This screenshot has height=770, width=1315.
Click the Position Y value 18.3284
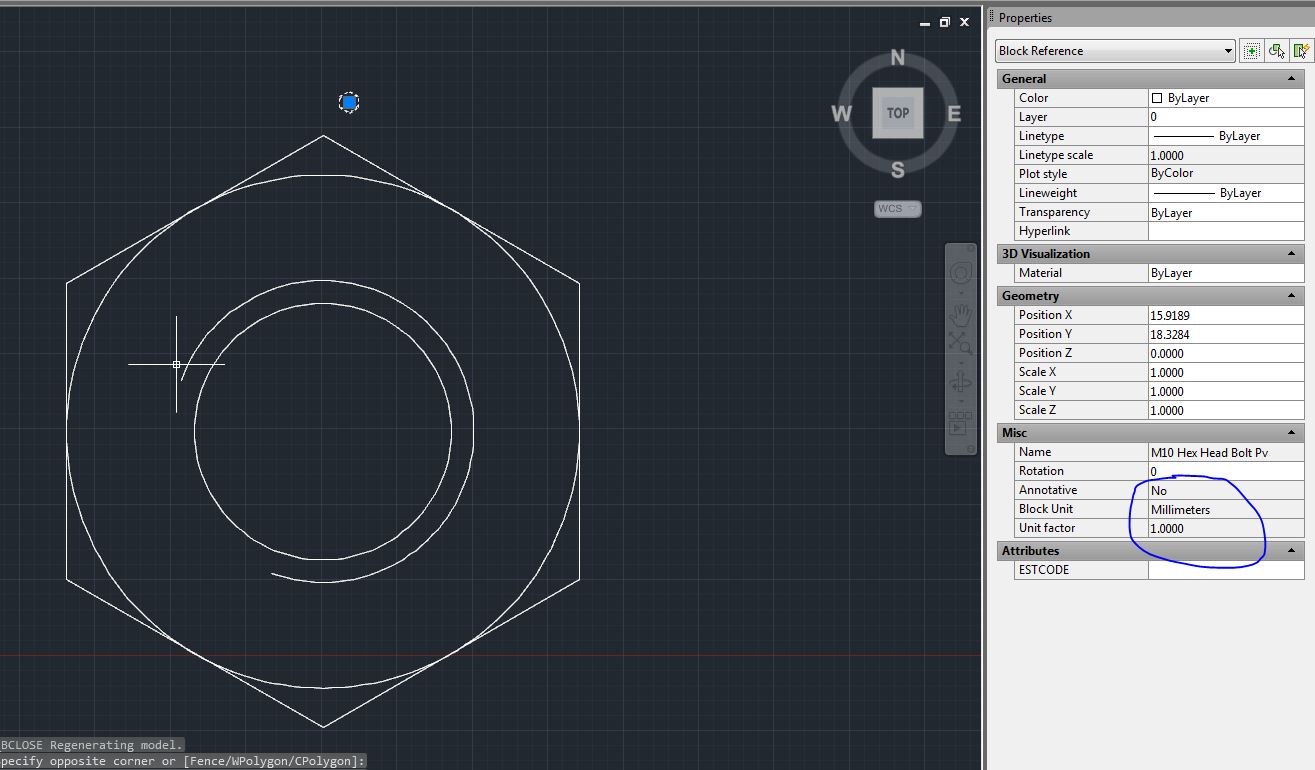click(x=1226, y=334)
